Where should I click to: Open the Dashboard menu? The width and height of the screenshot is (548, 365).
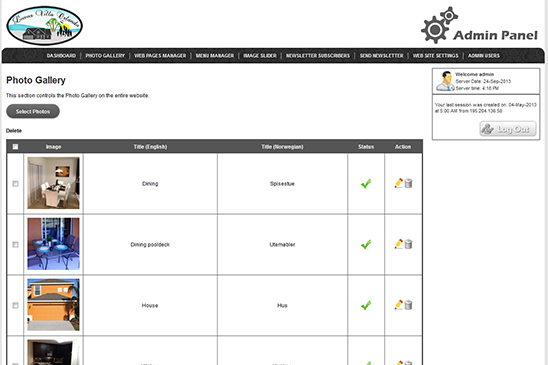[x=61, y=56]
